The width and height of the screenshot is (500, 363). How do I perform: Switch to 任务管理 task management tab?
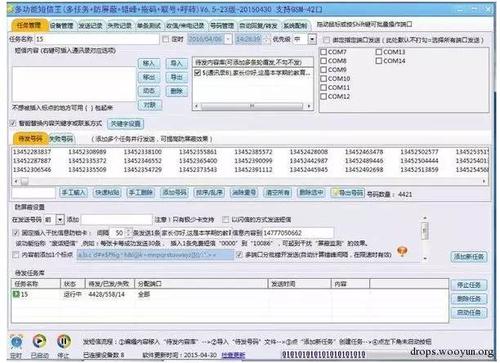(x=29, y=25)
